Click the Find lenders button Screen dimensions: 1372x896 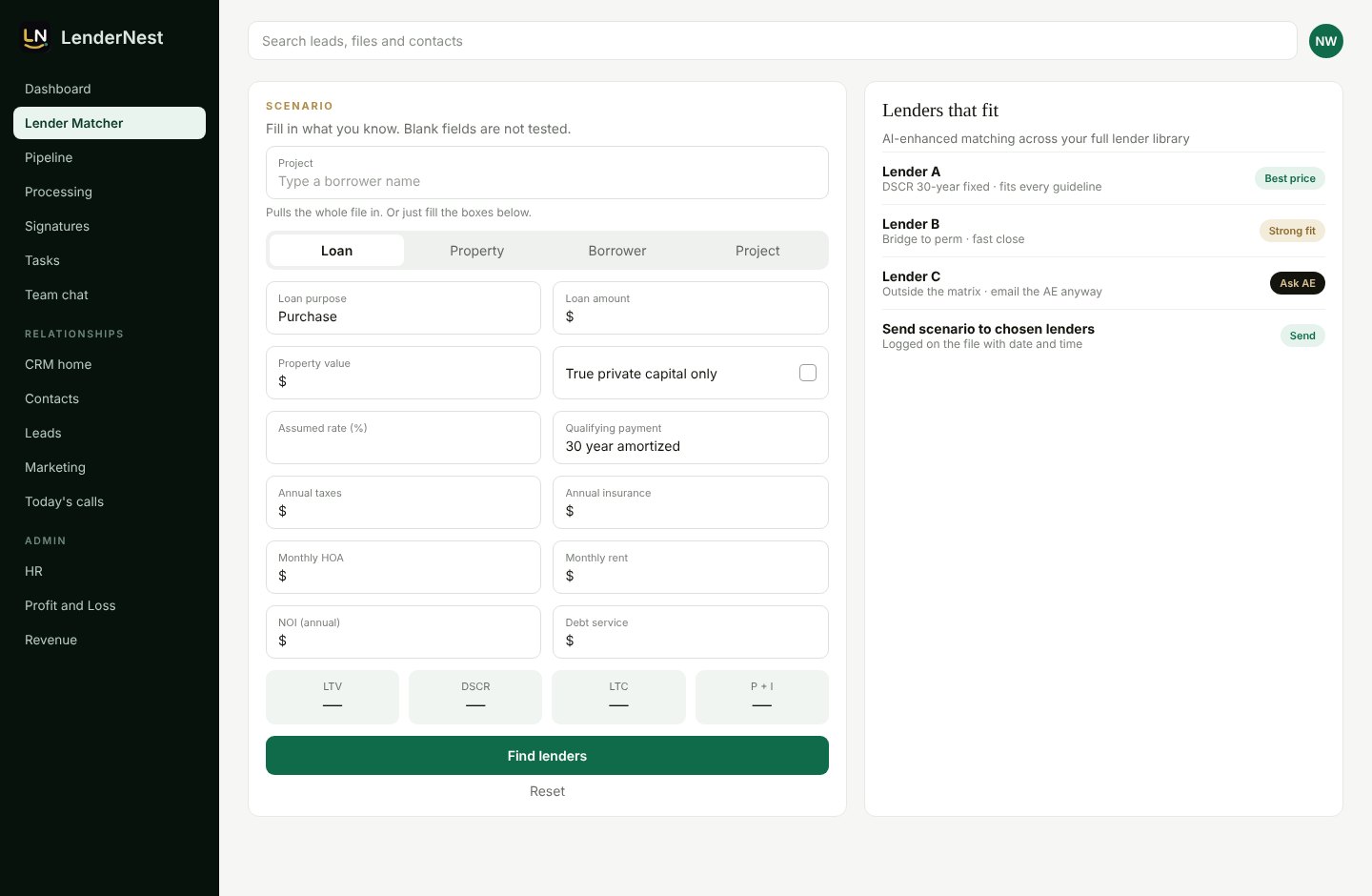tap(547, 756)
